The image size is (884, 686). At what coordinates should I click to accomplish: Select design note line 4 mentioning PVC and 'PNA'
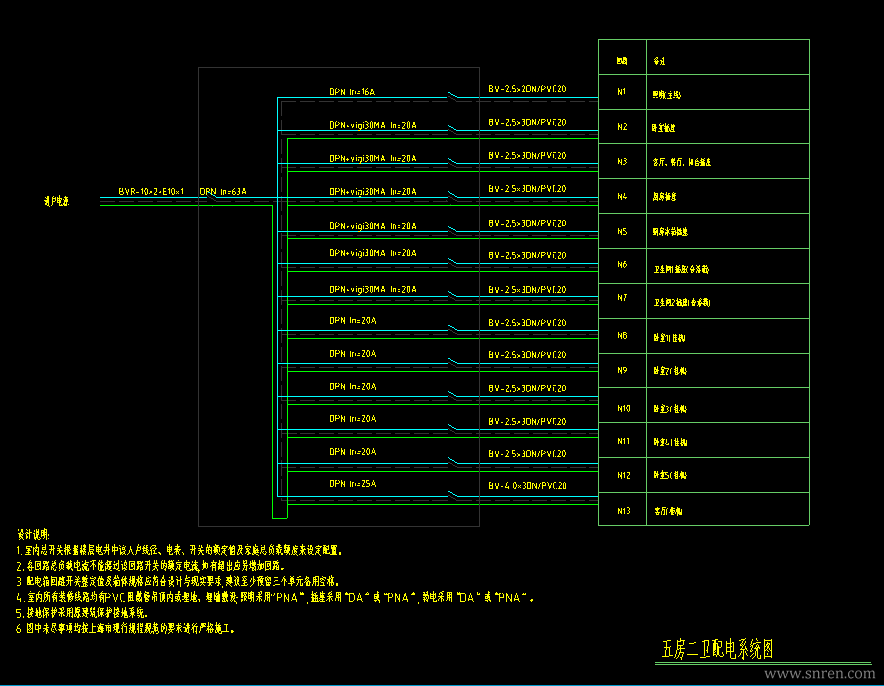[275, 598]
